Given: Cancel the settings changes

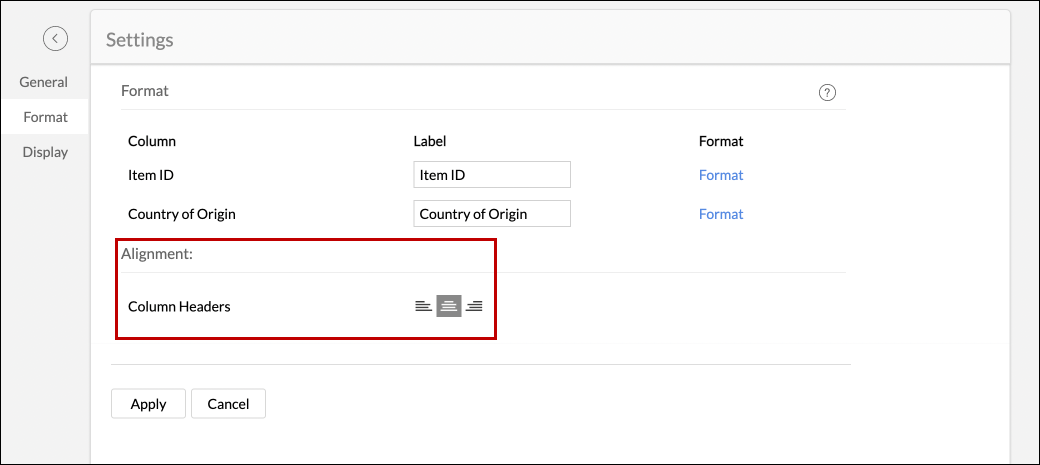Looking at the screenshot, I should (x=228, y=404).
